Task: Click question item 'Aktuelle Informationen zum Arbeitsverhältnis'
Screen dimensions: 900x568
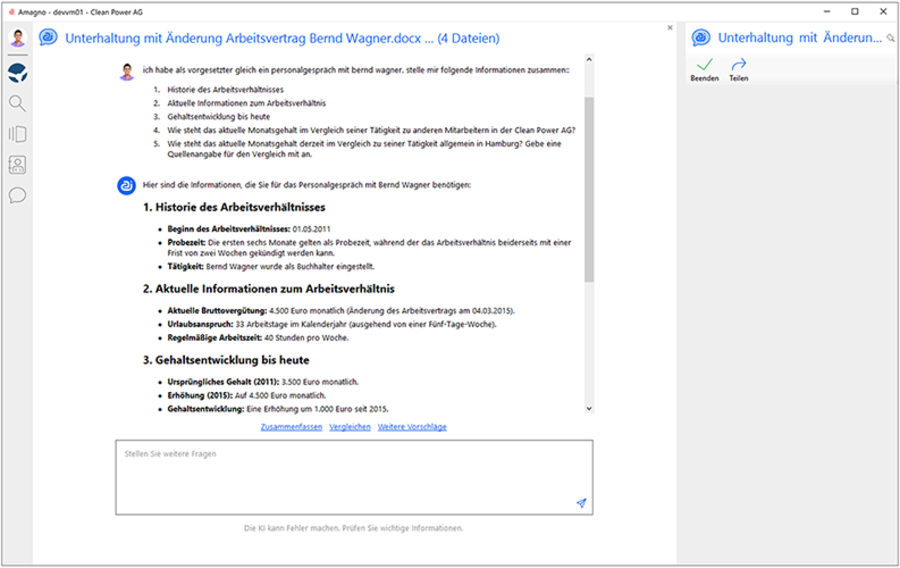Action: pyautogui.click(x=247, y=103)
